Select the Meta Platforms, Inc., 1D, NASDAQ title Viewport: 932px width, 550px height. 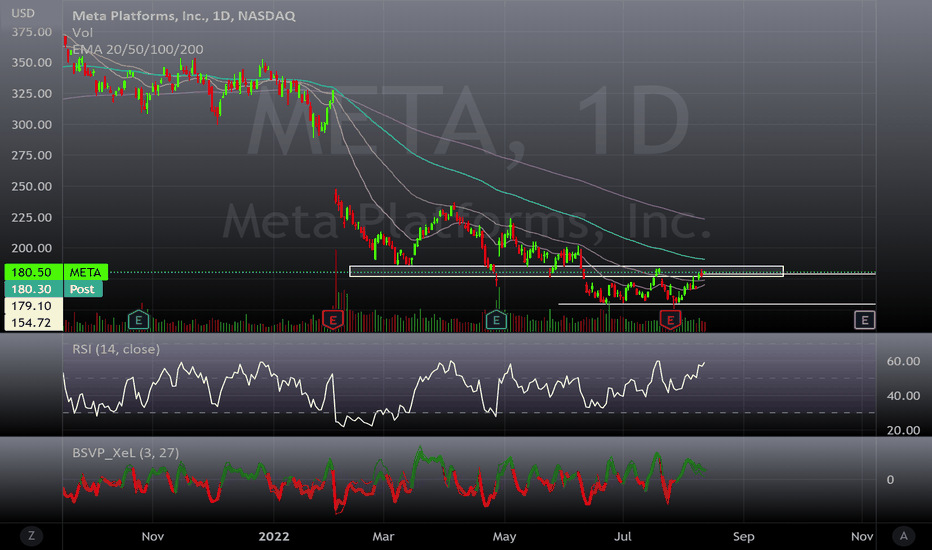pyautogui.click(x=184, y=16)
